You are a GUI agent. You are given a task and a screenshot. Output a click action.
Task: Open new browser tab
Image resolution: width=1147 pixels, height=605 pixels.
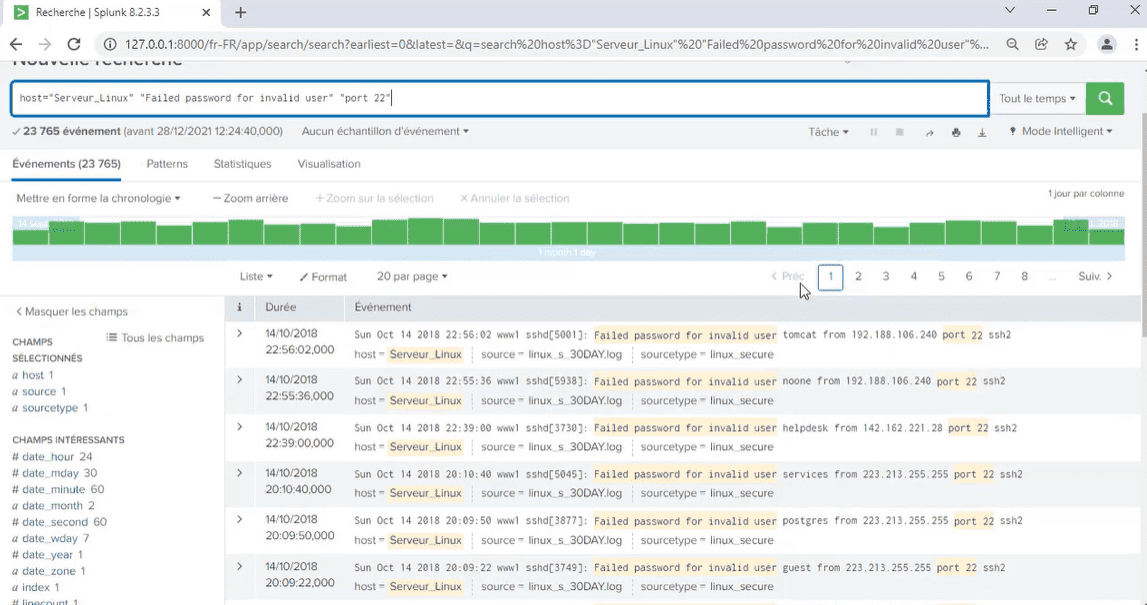(x=240, y=12)
